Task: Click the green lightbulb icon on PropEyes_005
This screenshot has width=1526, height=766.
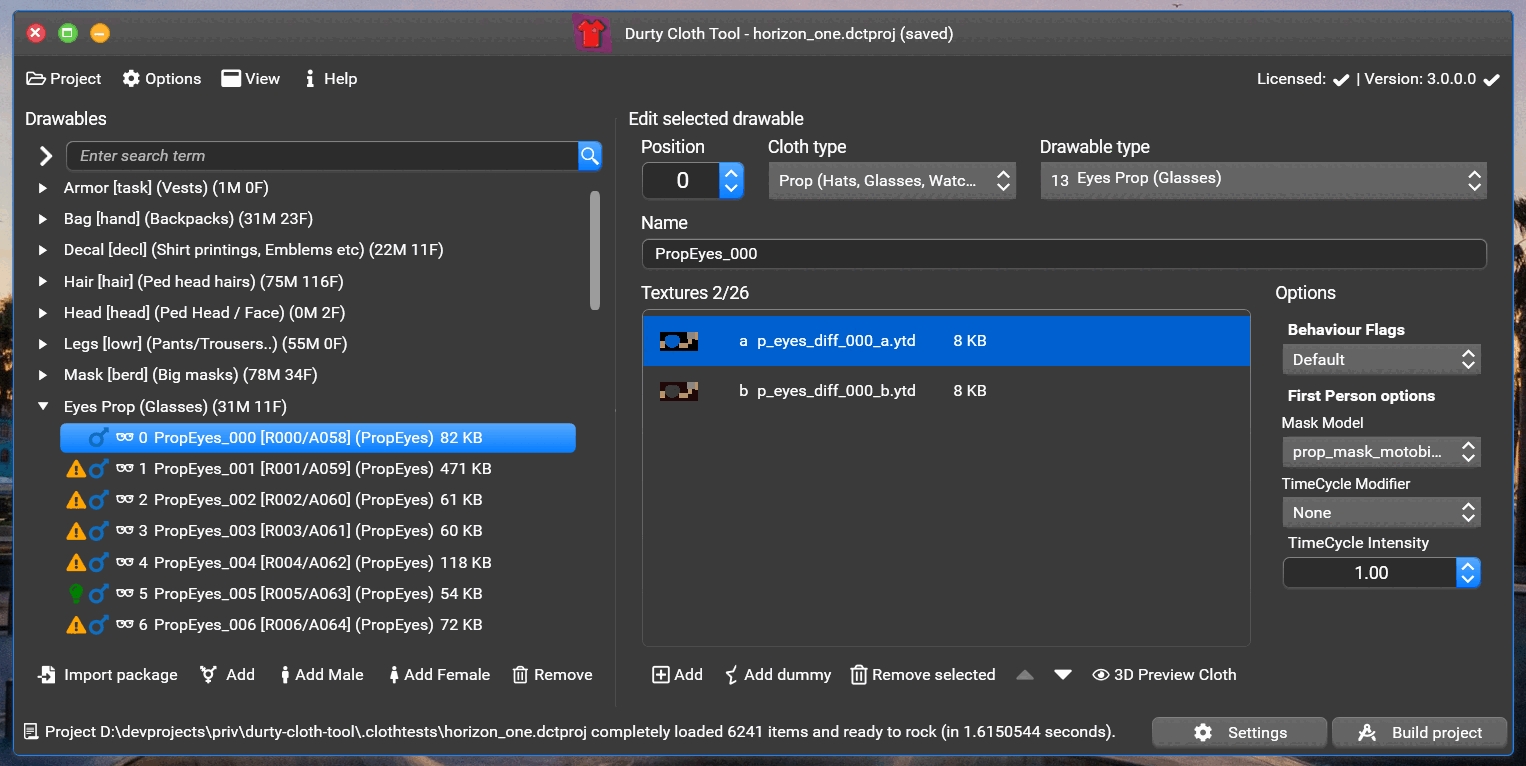Action: (x=75, y=594)
